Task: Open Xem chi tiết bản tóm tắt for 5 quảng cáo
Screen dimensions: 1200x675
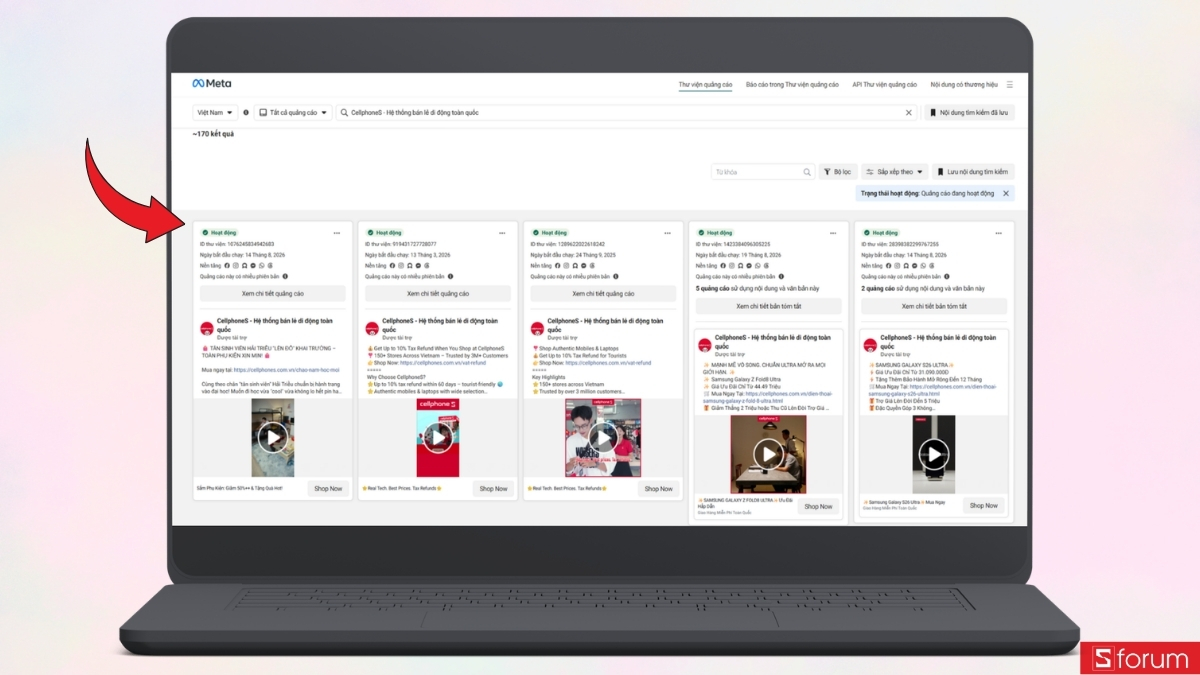Action: [x=769, y=306]
